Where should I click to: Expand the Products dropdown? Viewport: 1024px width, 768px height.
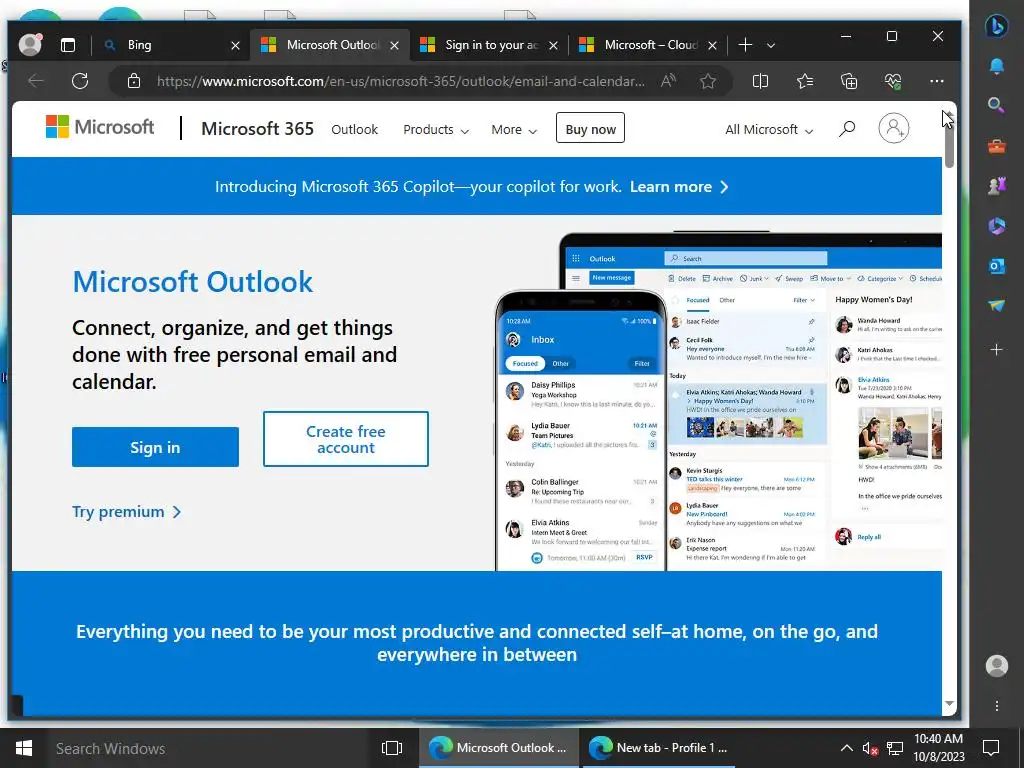436,129
